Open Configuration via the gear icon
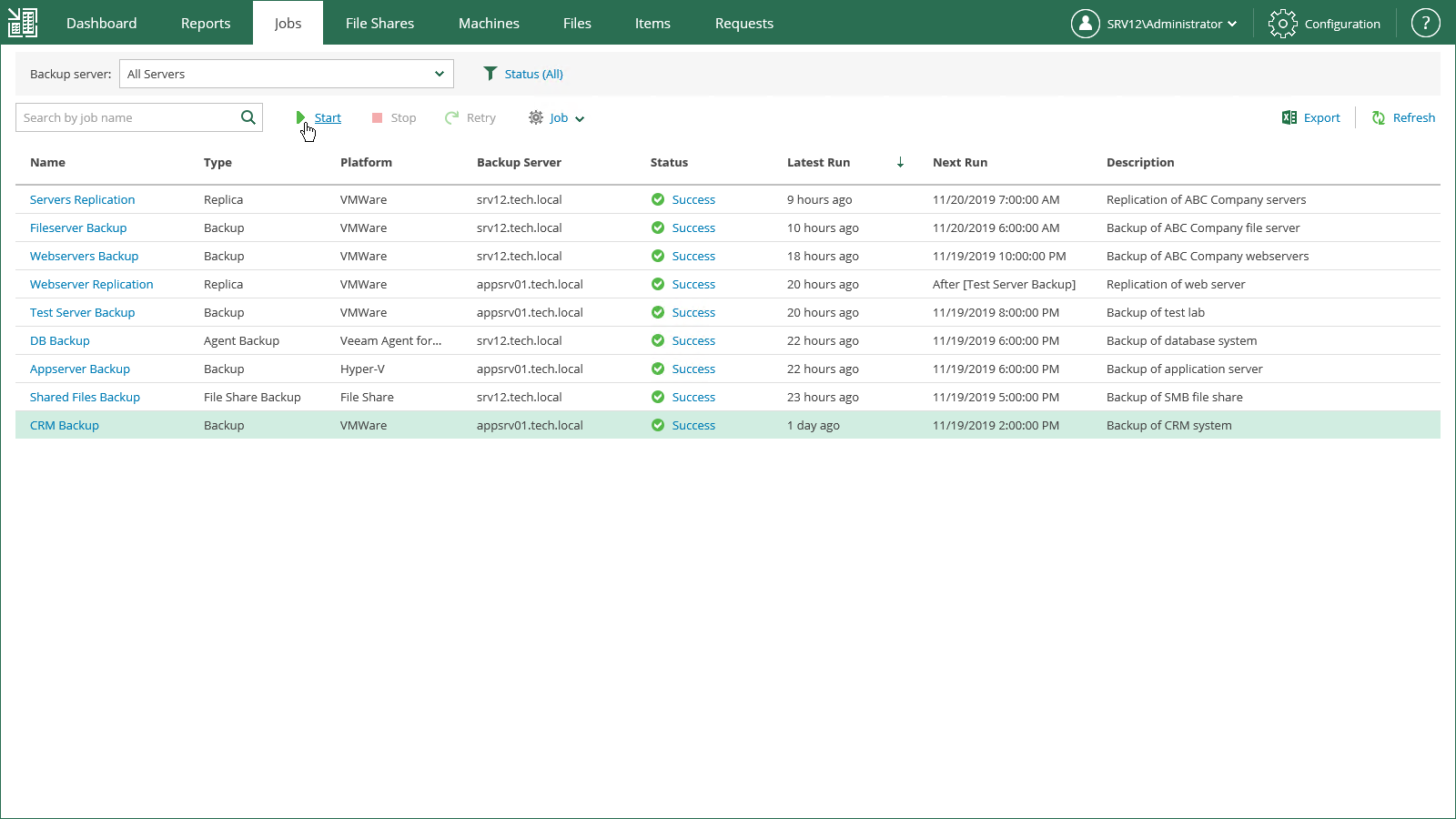 pos(1282,24)
